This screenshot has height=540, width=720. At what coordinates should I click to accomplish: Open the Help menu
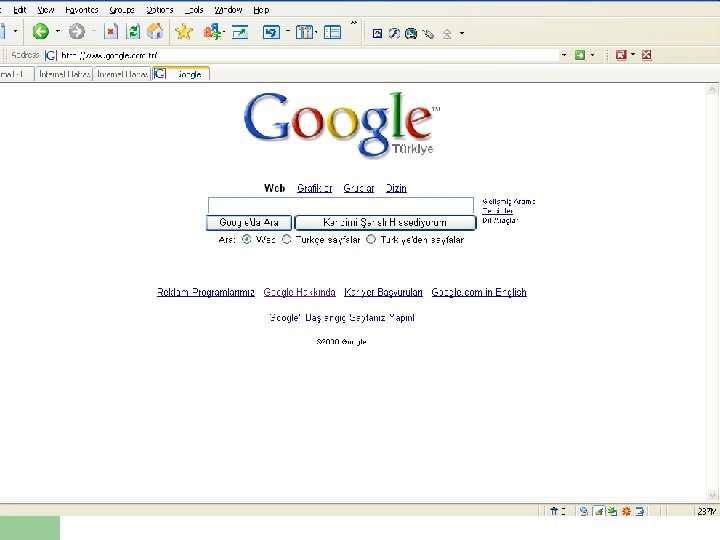[261, 10]
